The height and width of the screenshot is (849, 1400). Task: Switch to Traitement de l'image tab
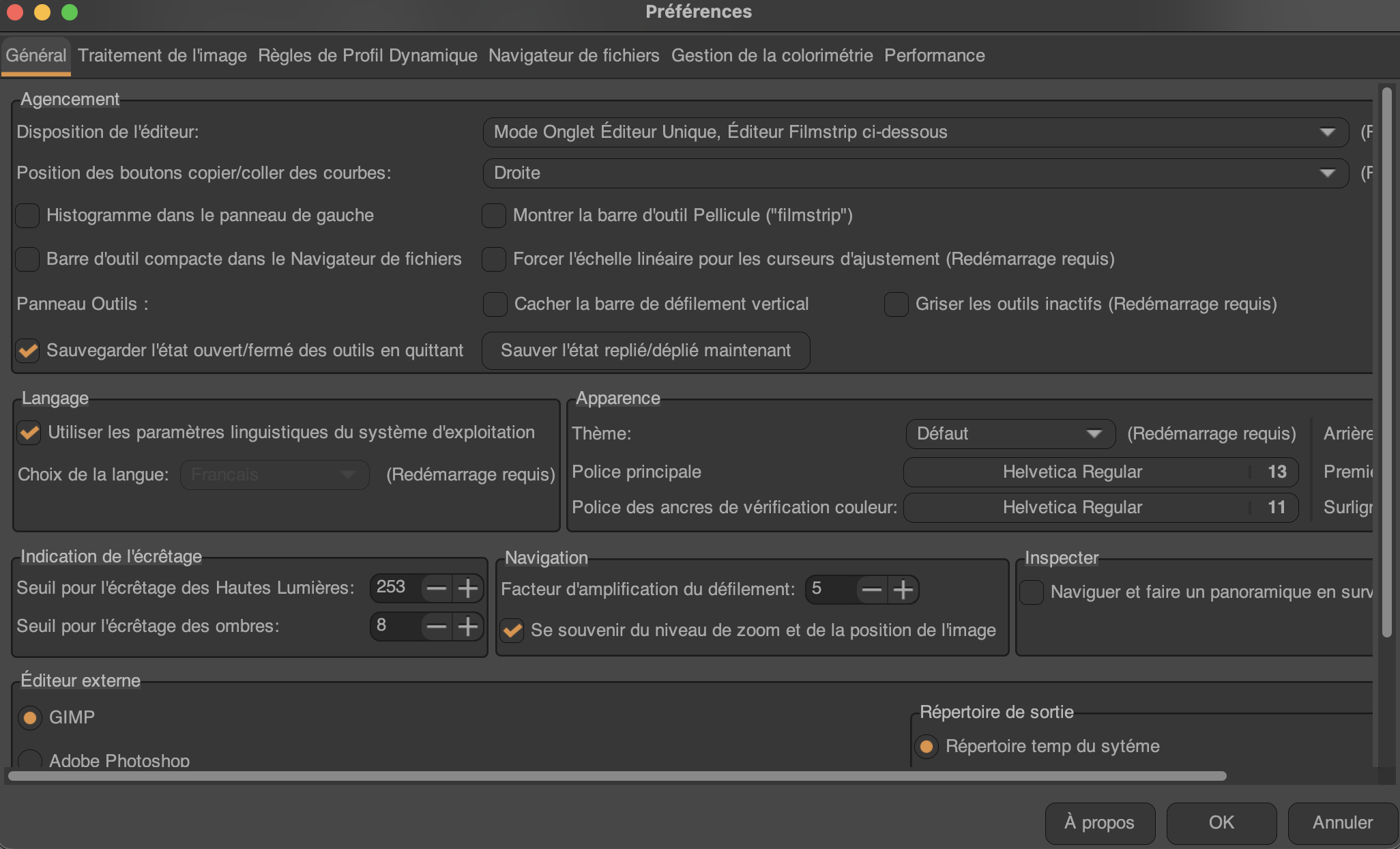162,56
